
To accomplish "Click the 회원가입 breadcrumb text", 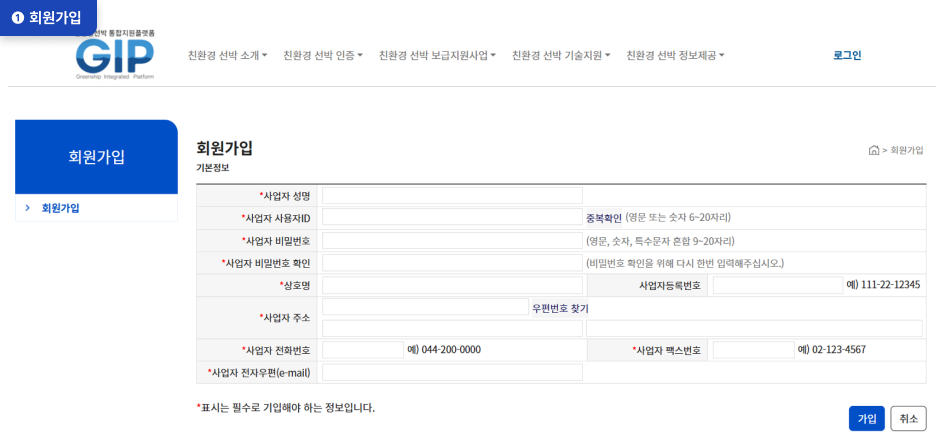I will pyautogui.click(x=906, y=151).
